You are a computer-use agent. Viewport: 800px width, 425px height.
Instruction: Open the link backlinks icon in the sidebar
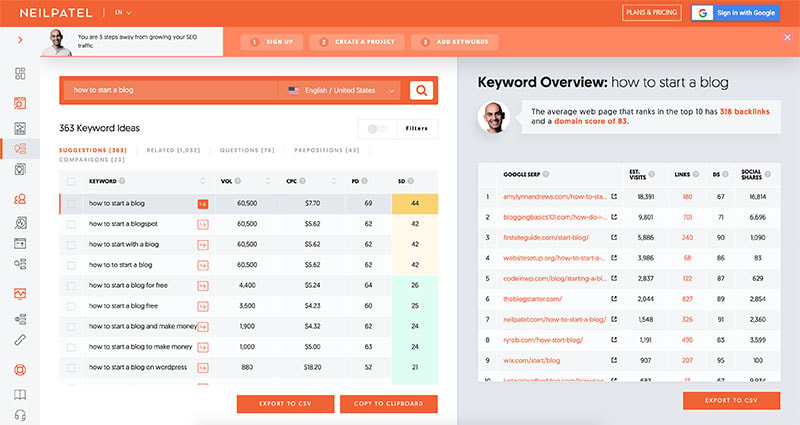click(x=20, y=340)
